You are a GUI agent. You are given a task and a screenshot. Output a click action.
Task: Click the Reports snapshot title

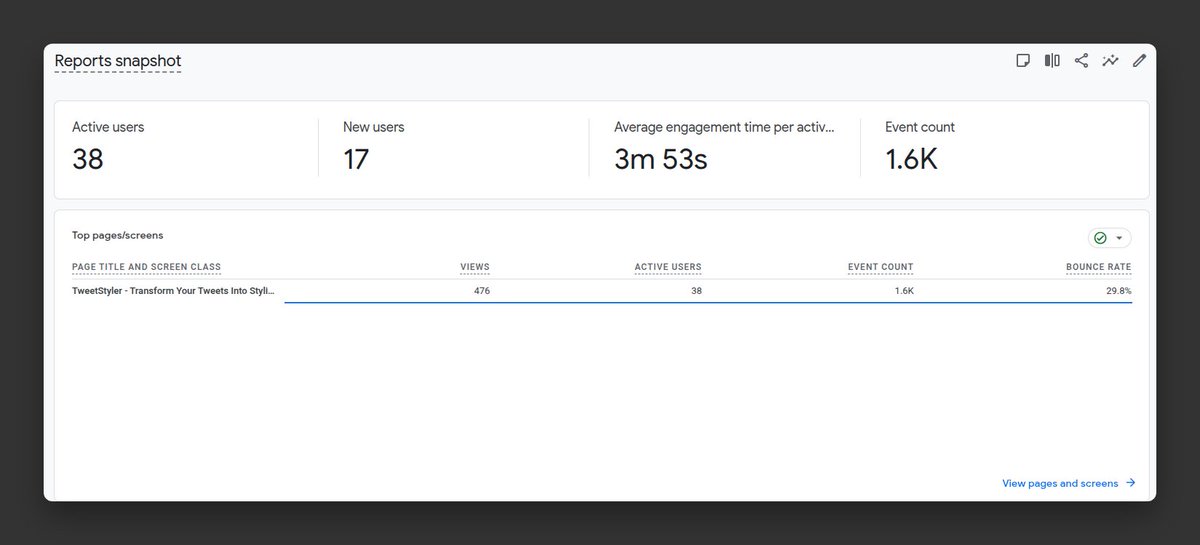(118, 61)
